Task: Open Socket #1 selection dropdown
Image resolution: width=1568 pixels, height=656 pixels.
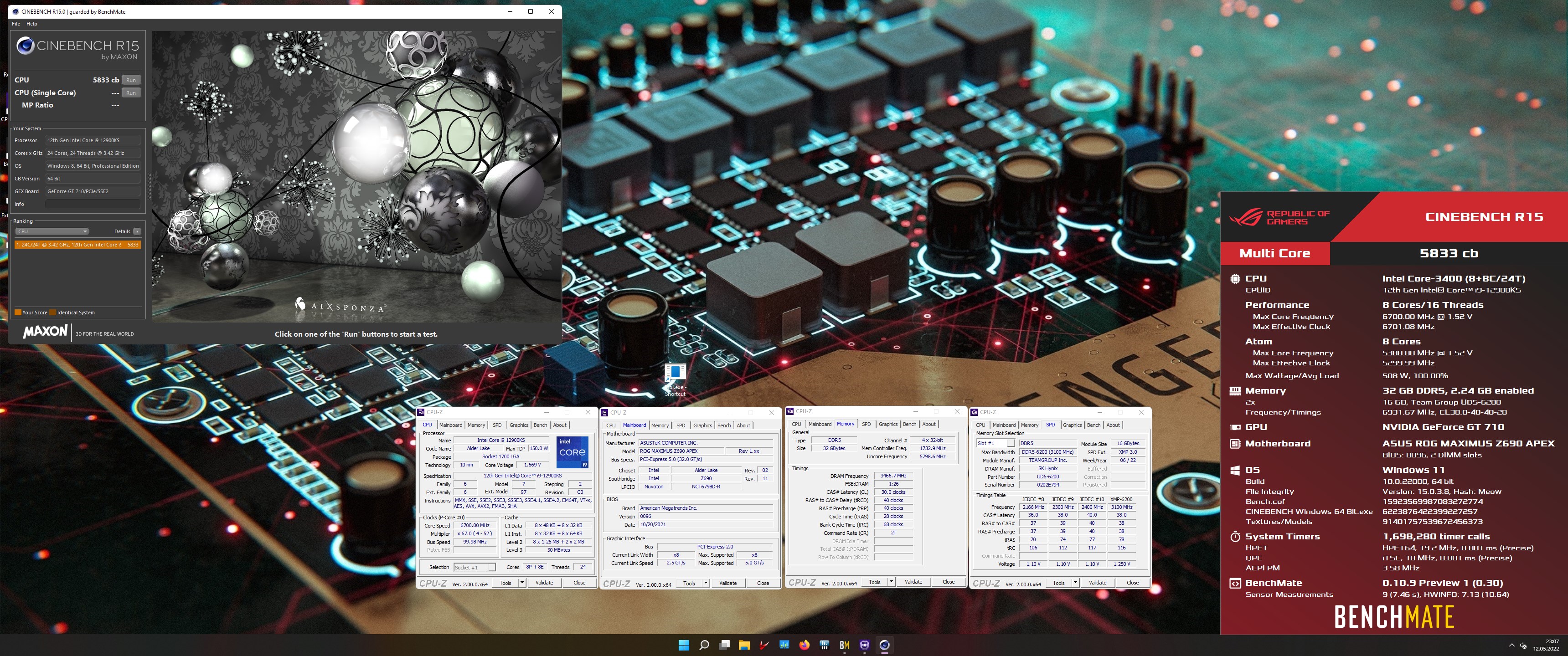Action: 475,567
